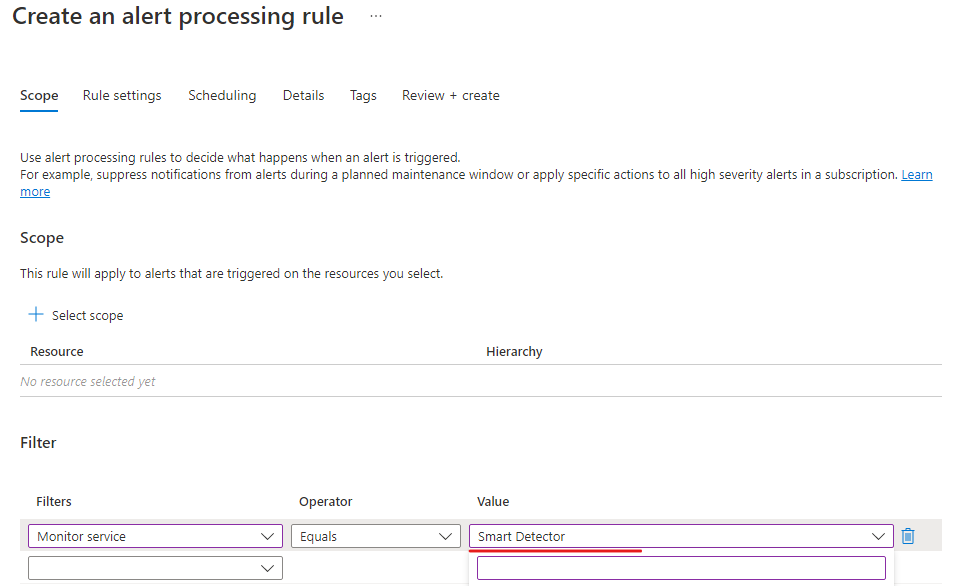Go to the Review + create tab
This screenshot has height=586, width=970.
(x=450, y=95)
